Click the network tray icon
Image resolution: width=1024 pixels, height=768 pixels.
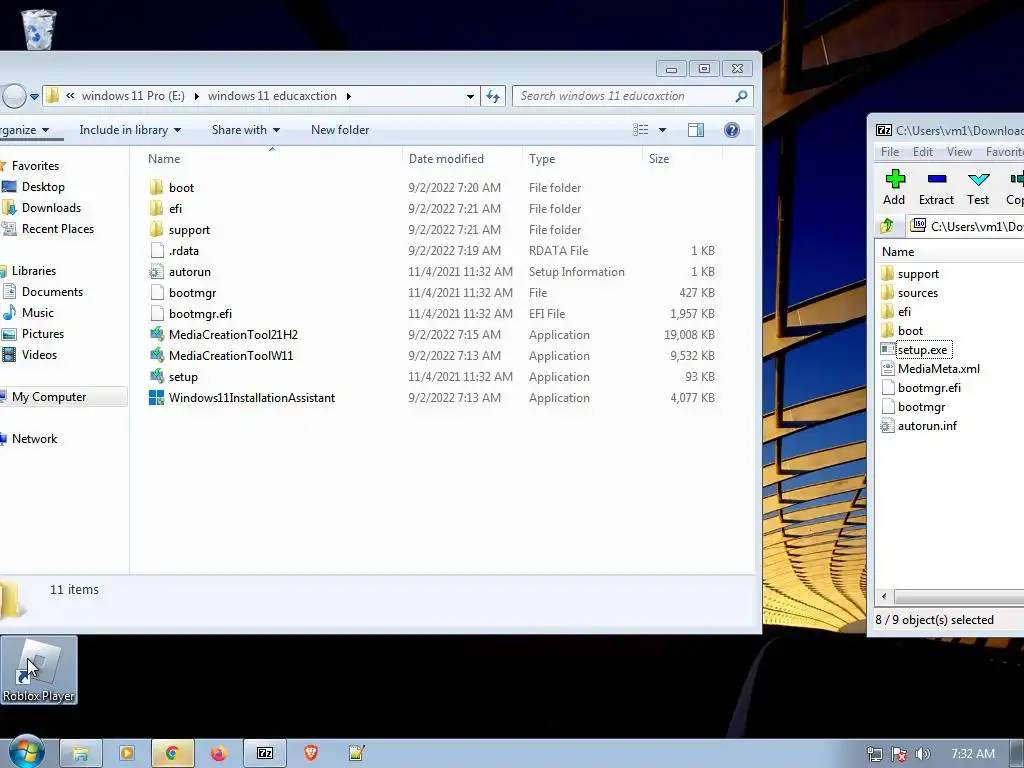[x=874, y=754]
